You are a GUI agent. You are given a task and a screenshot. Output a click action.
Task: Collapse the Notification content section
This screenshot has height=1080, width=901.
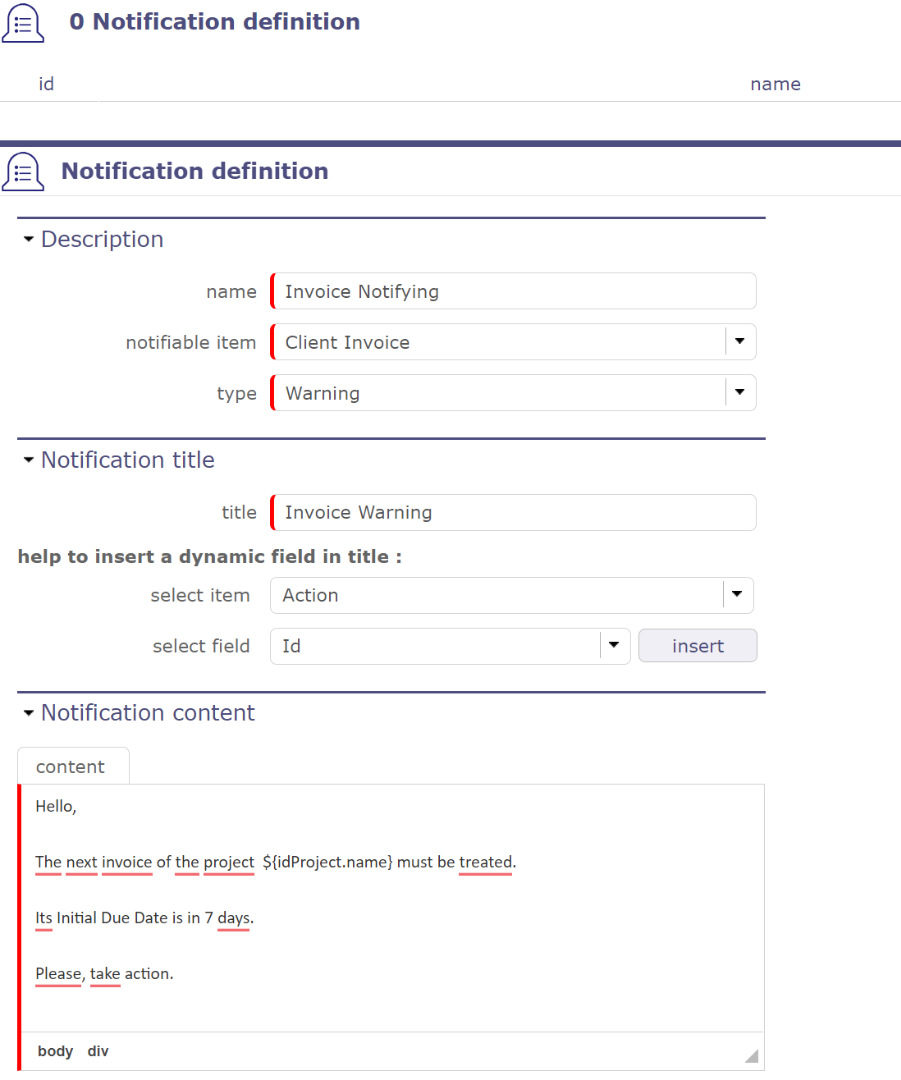coord(30,714)
